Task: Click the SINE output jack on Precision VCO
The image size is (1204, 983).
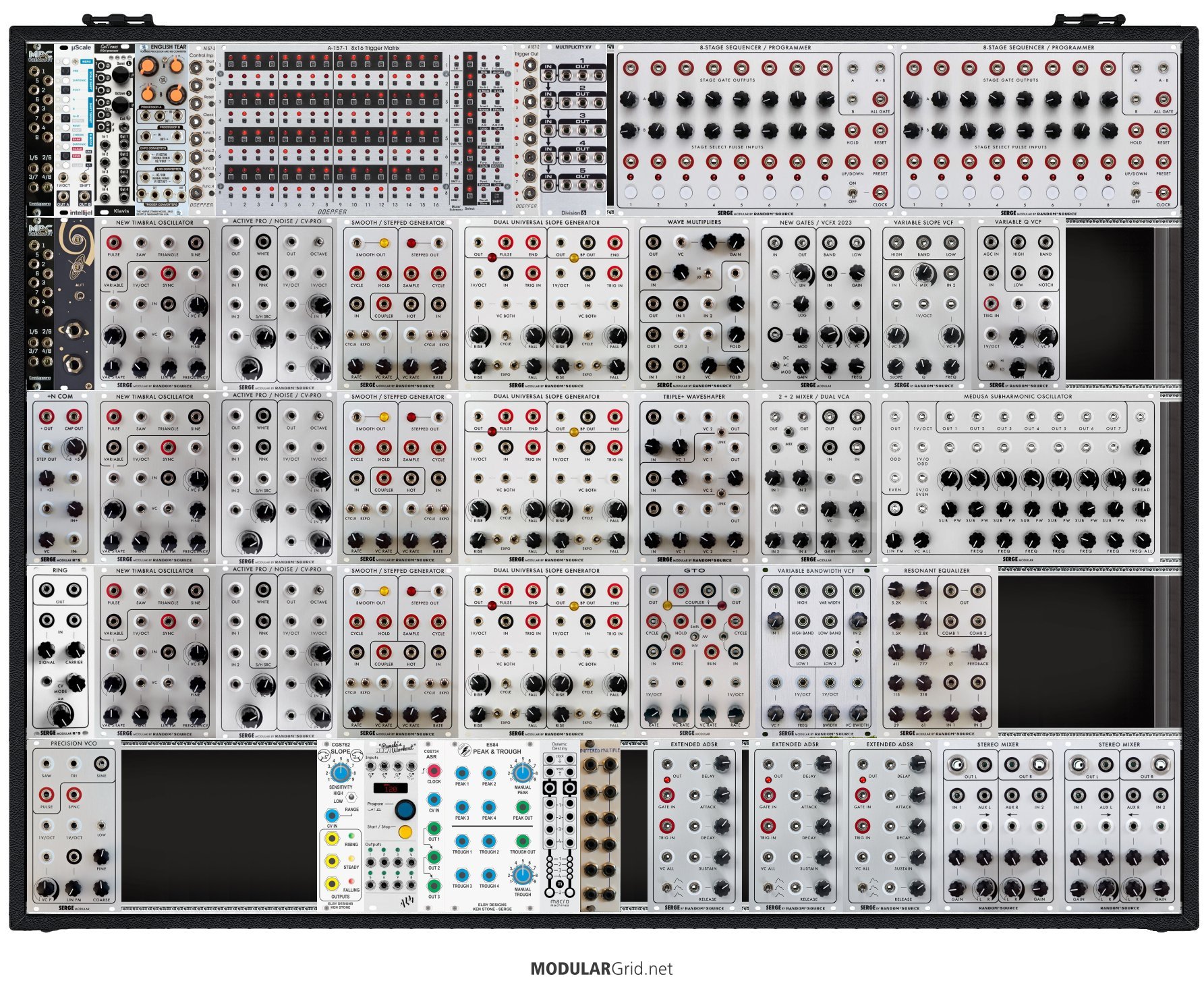Action: pos(101,764)
